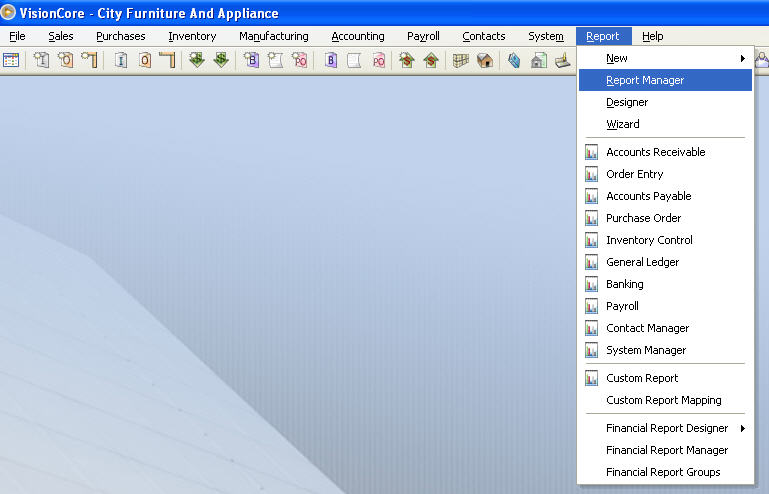769x494 pixels.
Task: Open the quote list icon without star
Action: pos(168,60)
